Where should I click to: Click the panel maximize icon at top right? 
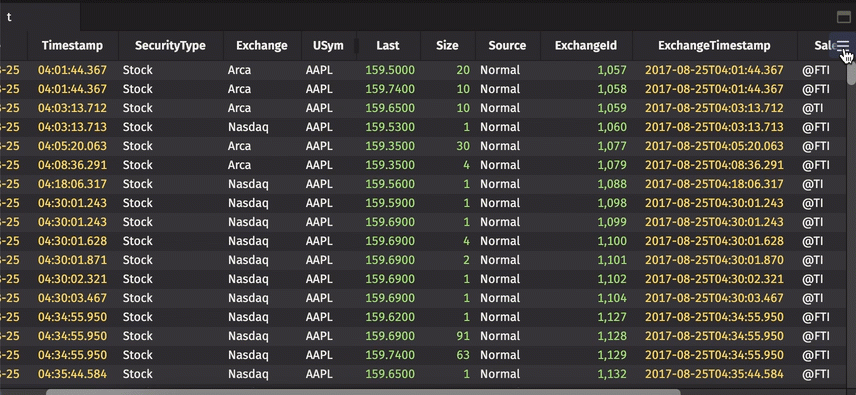click(843, 17)
